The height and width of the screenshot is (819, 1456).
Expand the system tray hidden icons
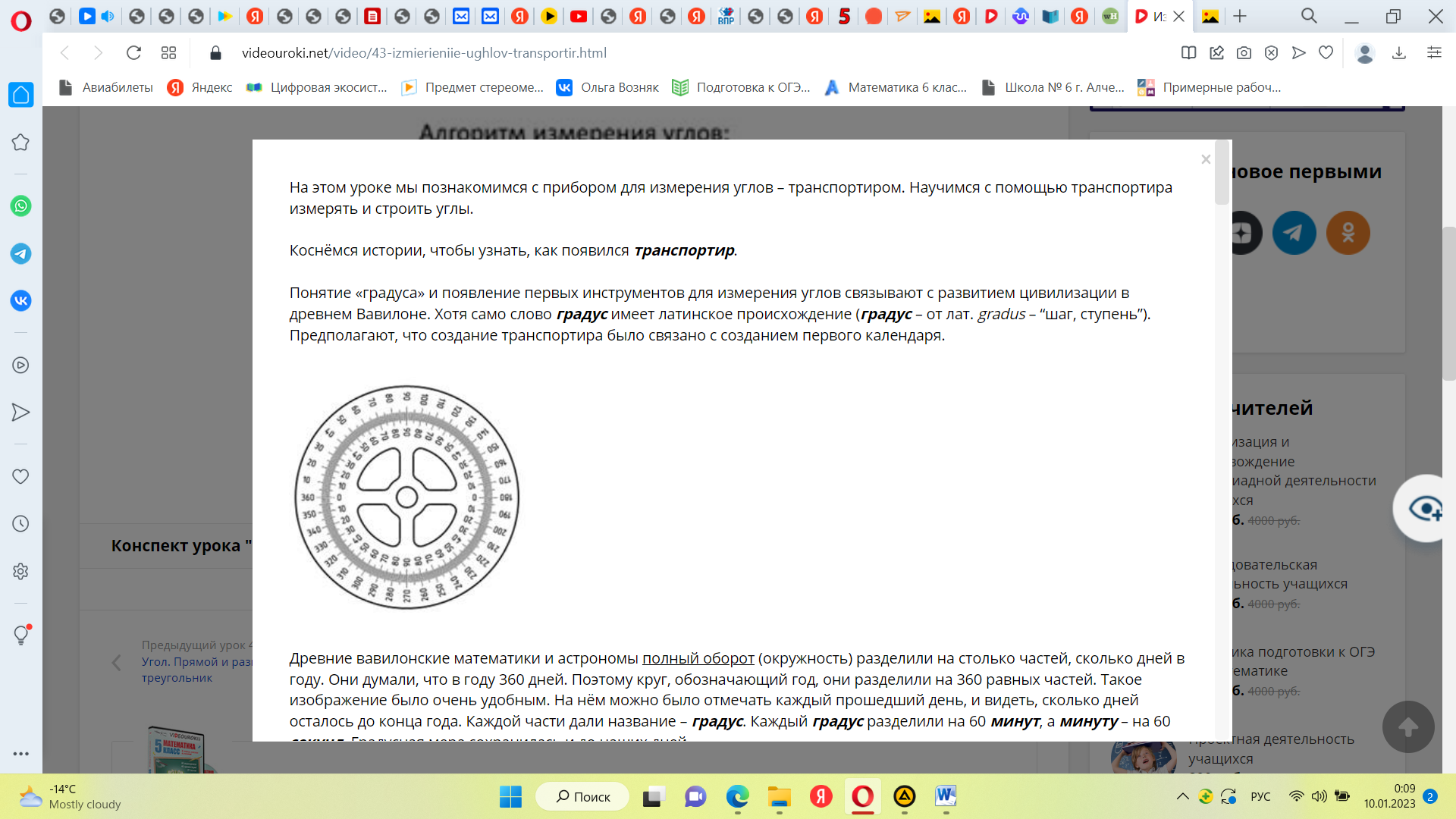pos(1182,797)
